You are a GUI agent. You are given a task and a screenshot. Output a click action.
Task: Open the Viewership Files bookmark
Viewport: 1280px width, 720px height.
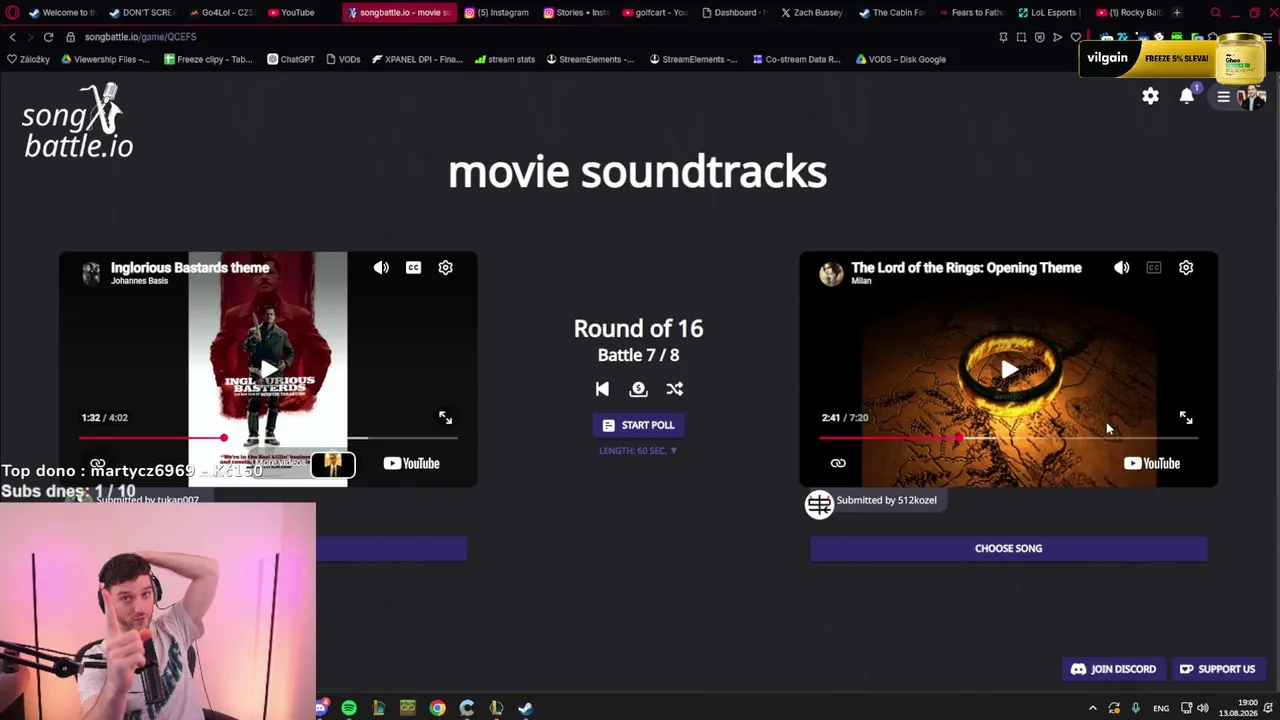pos(105,59)
